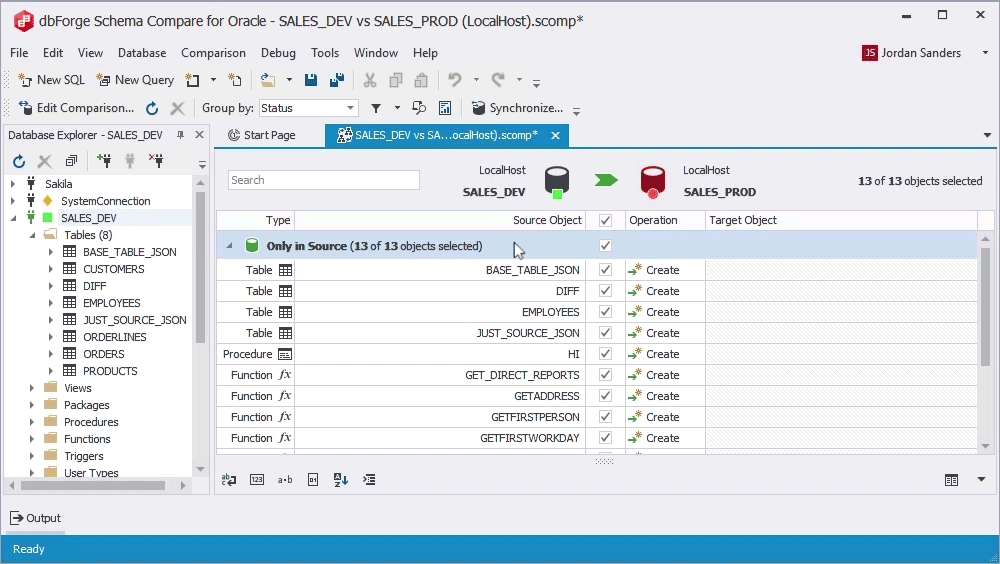The width and height of the screenshot is (1000, 564).
Task: Collapse the Only in Source group
Action: pyautogui.click(x=229, y=246)
